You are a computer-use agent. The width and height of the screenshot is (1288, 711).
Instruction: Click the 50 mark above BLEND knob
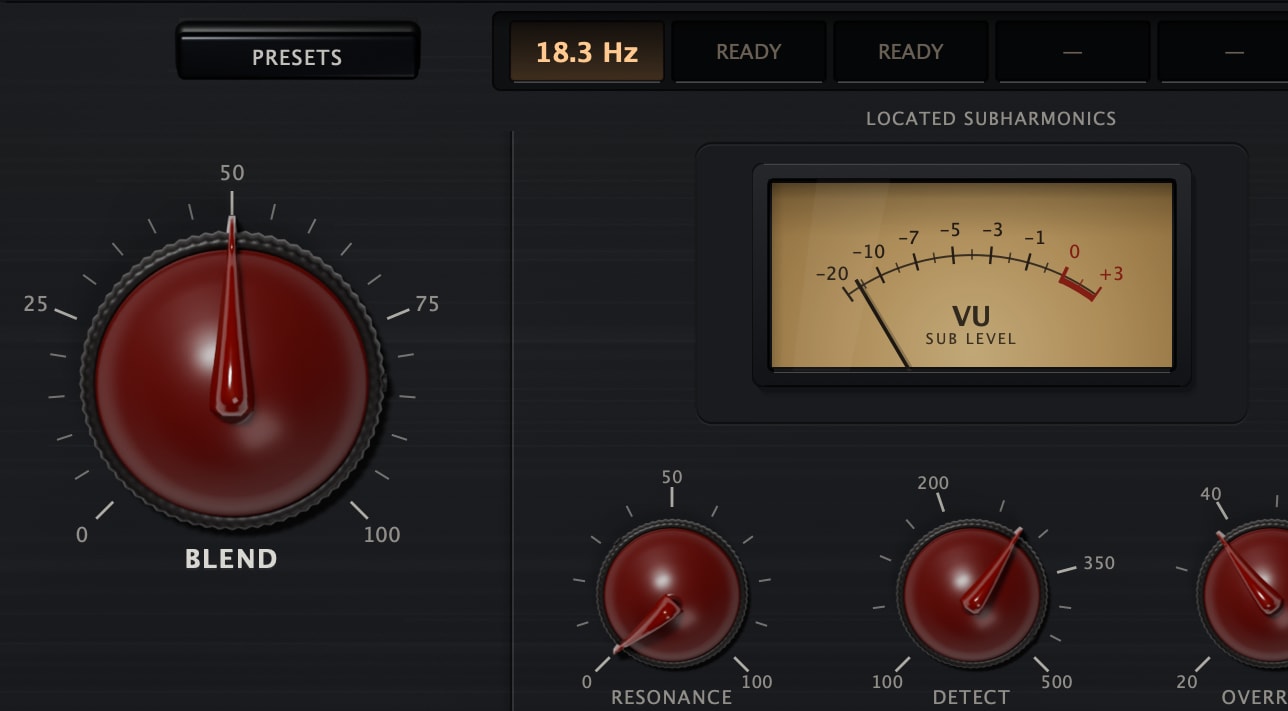[x=232, y=173]
